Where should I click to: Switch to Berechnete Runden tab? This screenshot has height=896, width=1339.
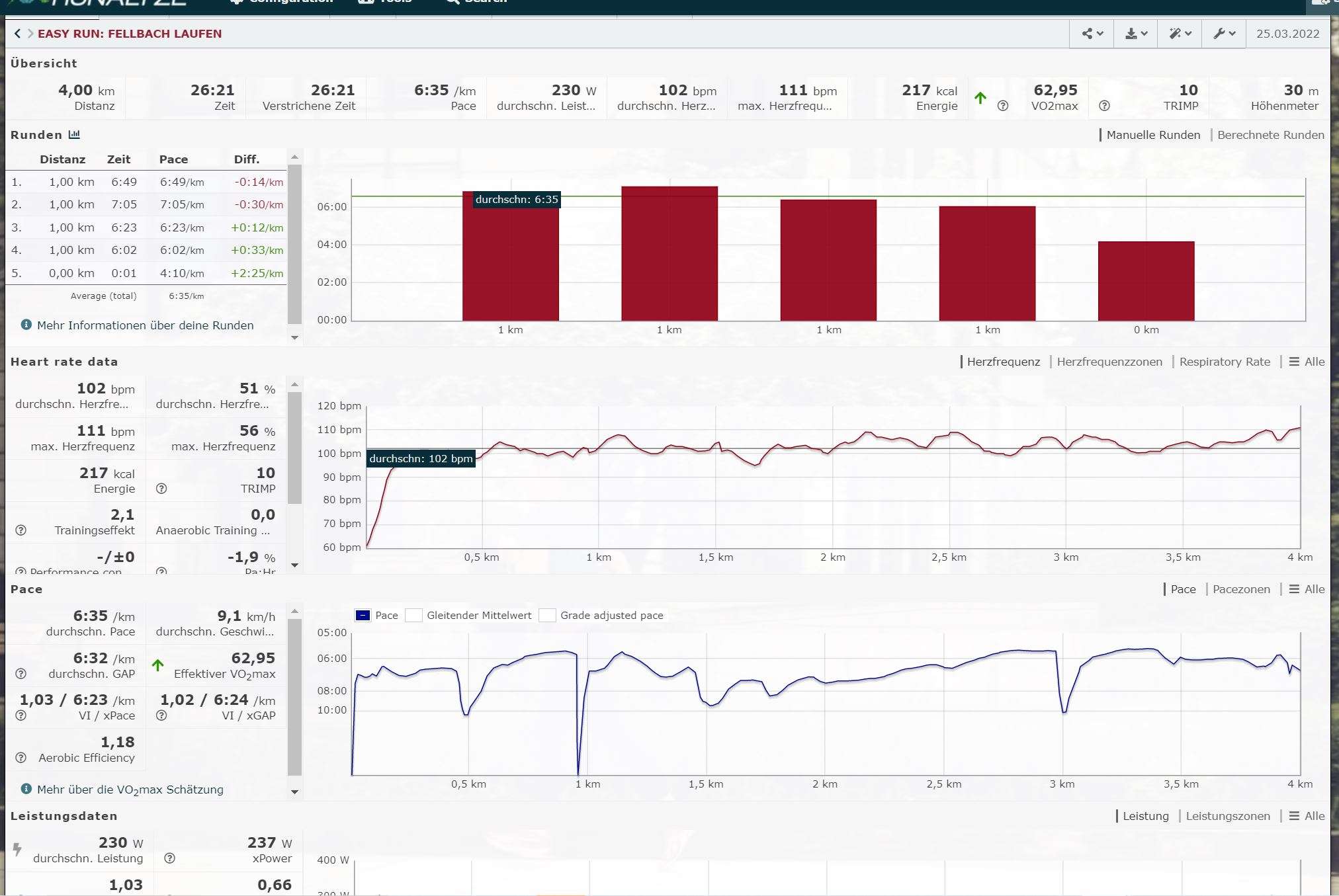tap(1270, 135)
